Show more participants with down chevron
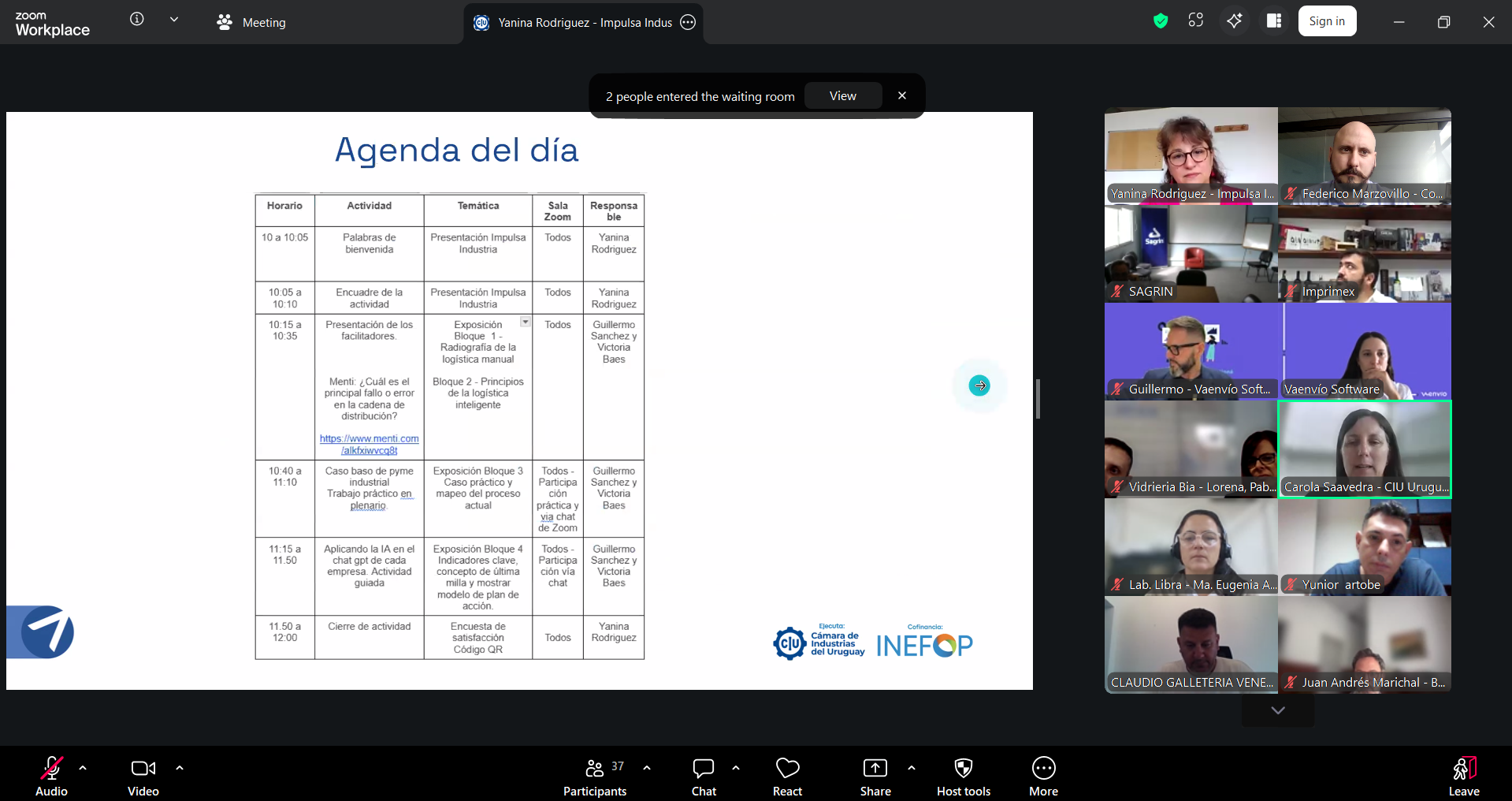Image resolution: width=1512 pixels, height=801 pixels. 1277,710
